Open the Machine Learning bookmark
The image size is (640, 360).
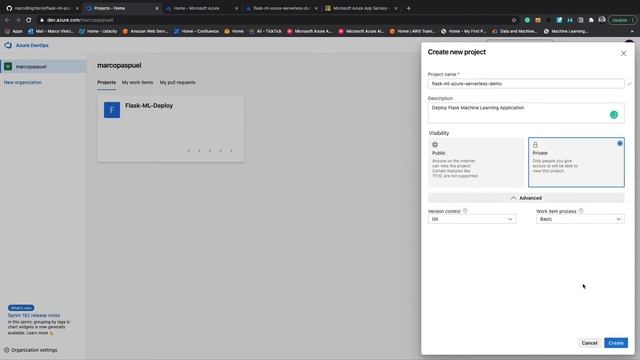click(x=566, y=31)
